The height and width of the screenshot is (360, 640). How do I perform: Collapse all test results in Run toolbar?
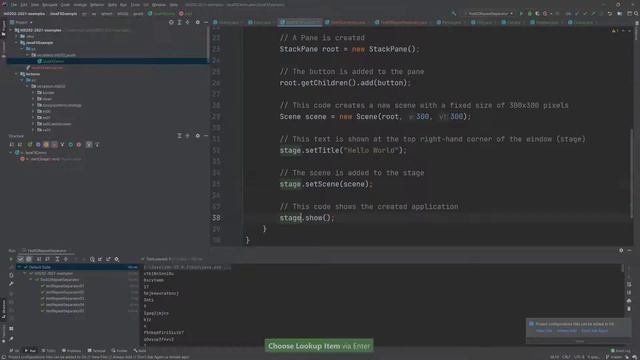66,259
